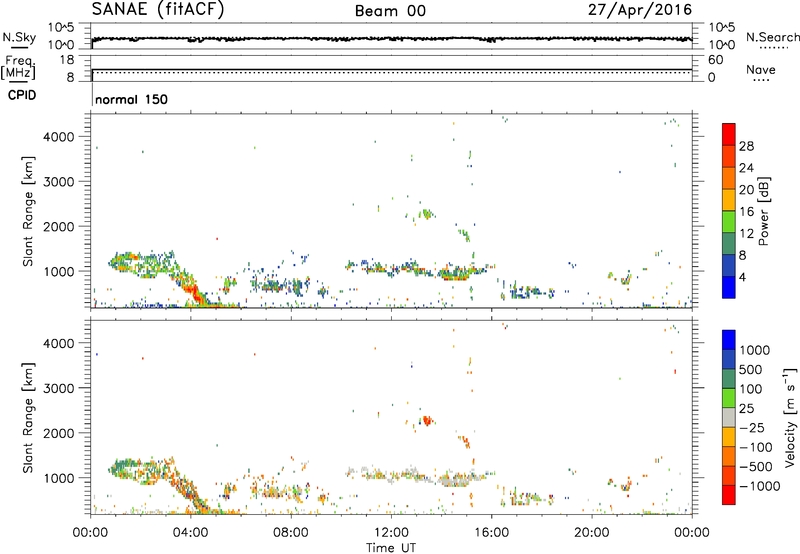This screenshot has height=554, width=800.
Task: Click the Power [dB] colorbar title
Action: point(763,211)
